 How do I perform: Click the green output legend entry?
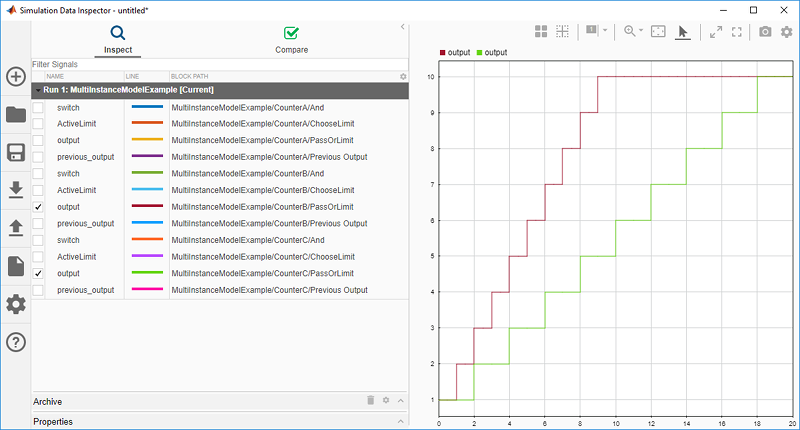click(x=492, y=53)
